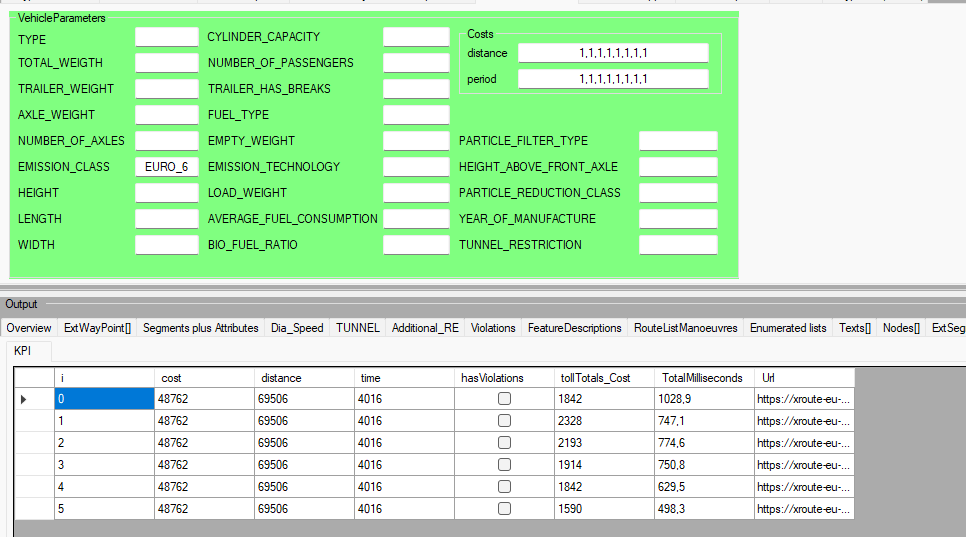Open the Url link in row 1
Viewport: 966px width, 537px height.
(x=803, y=421)
